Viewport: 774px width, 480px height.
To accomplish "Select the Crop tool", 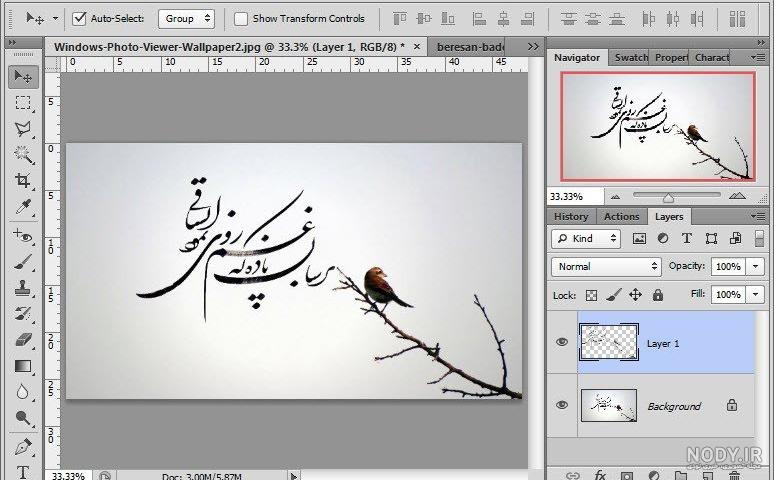I will pos(23,180).
